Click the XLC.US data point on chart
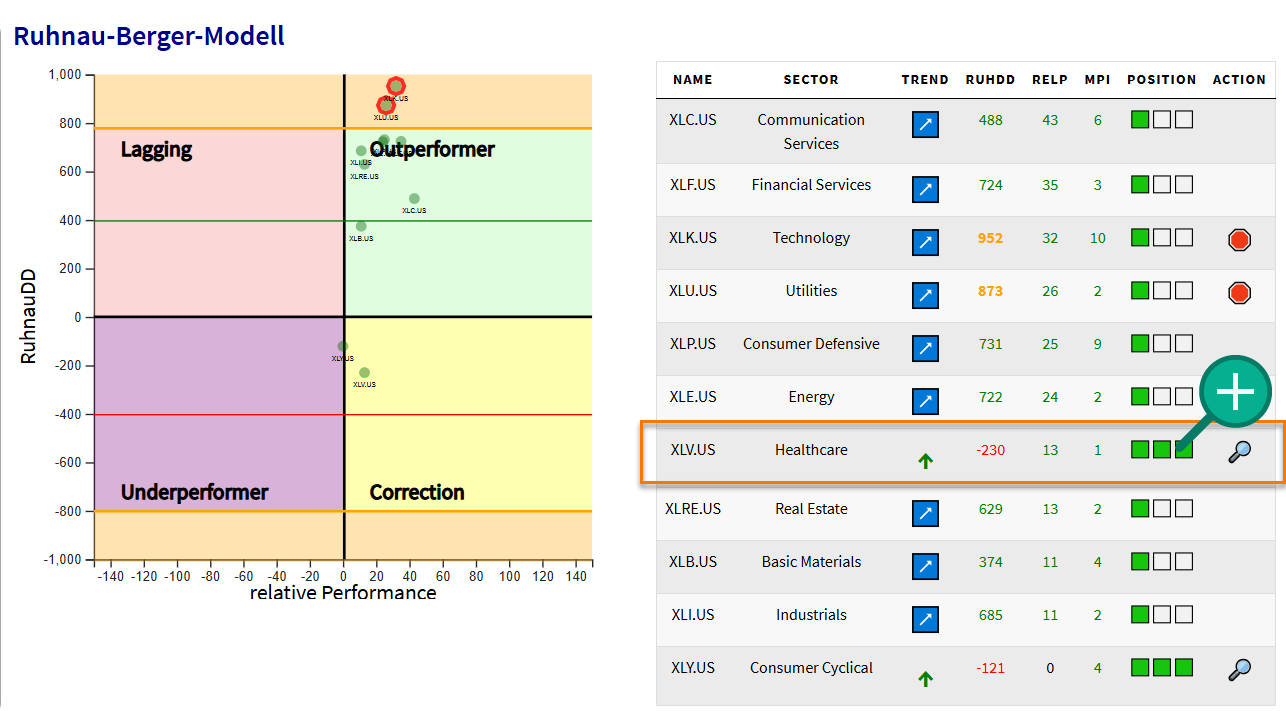 click(x=414, y=199)
